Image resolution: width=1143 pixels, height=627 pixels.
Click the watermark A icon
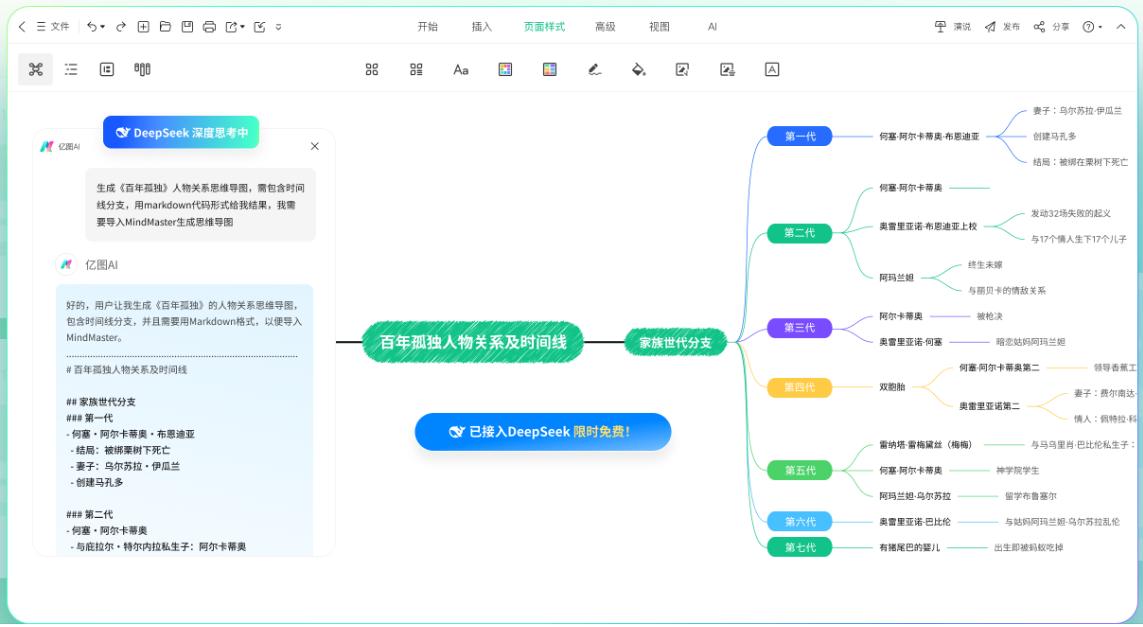click(772, 69)
